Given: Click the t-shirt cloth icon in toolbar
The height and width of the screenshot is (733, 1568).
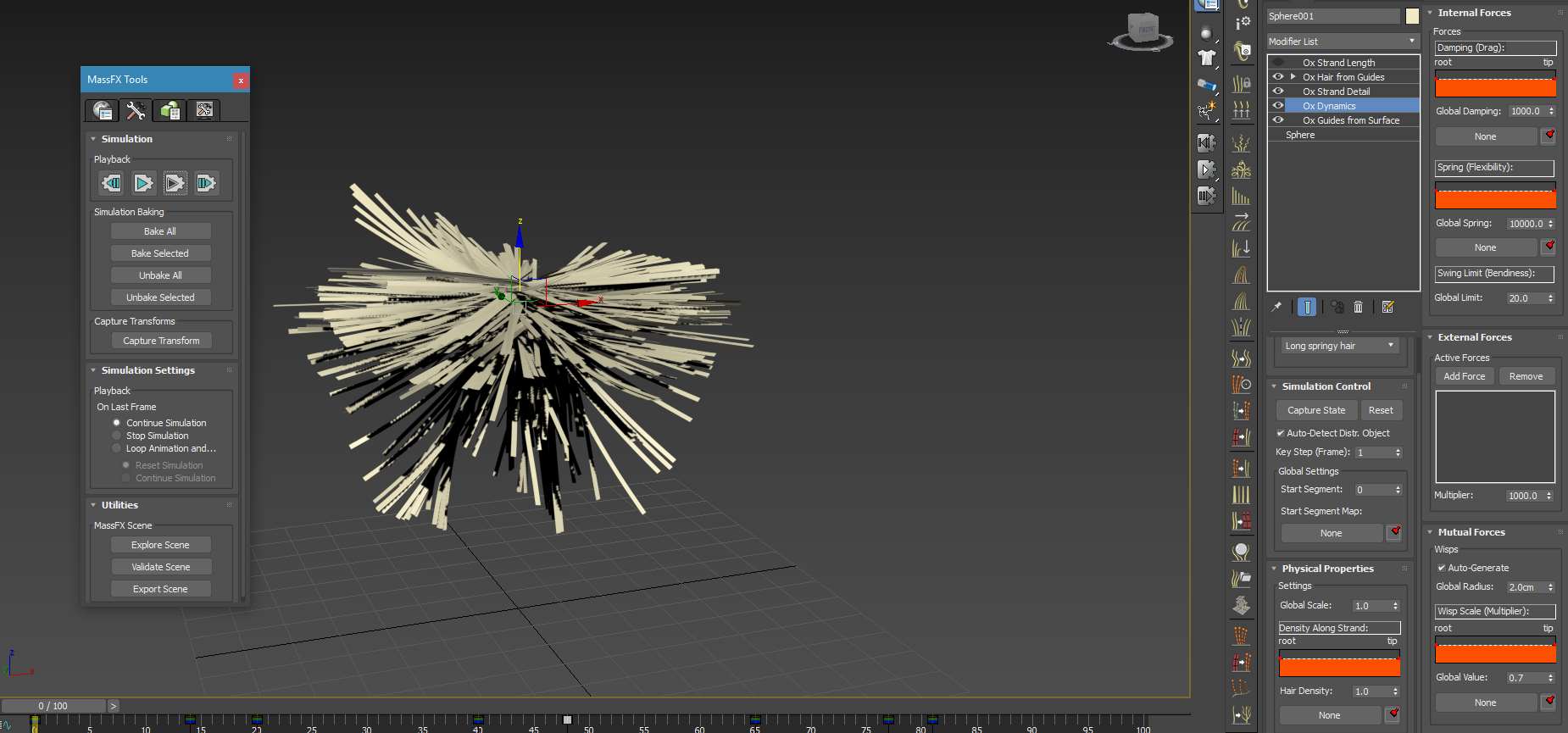Looking at the screenshot, I should [1206, 58].
